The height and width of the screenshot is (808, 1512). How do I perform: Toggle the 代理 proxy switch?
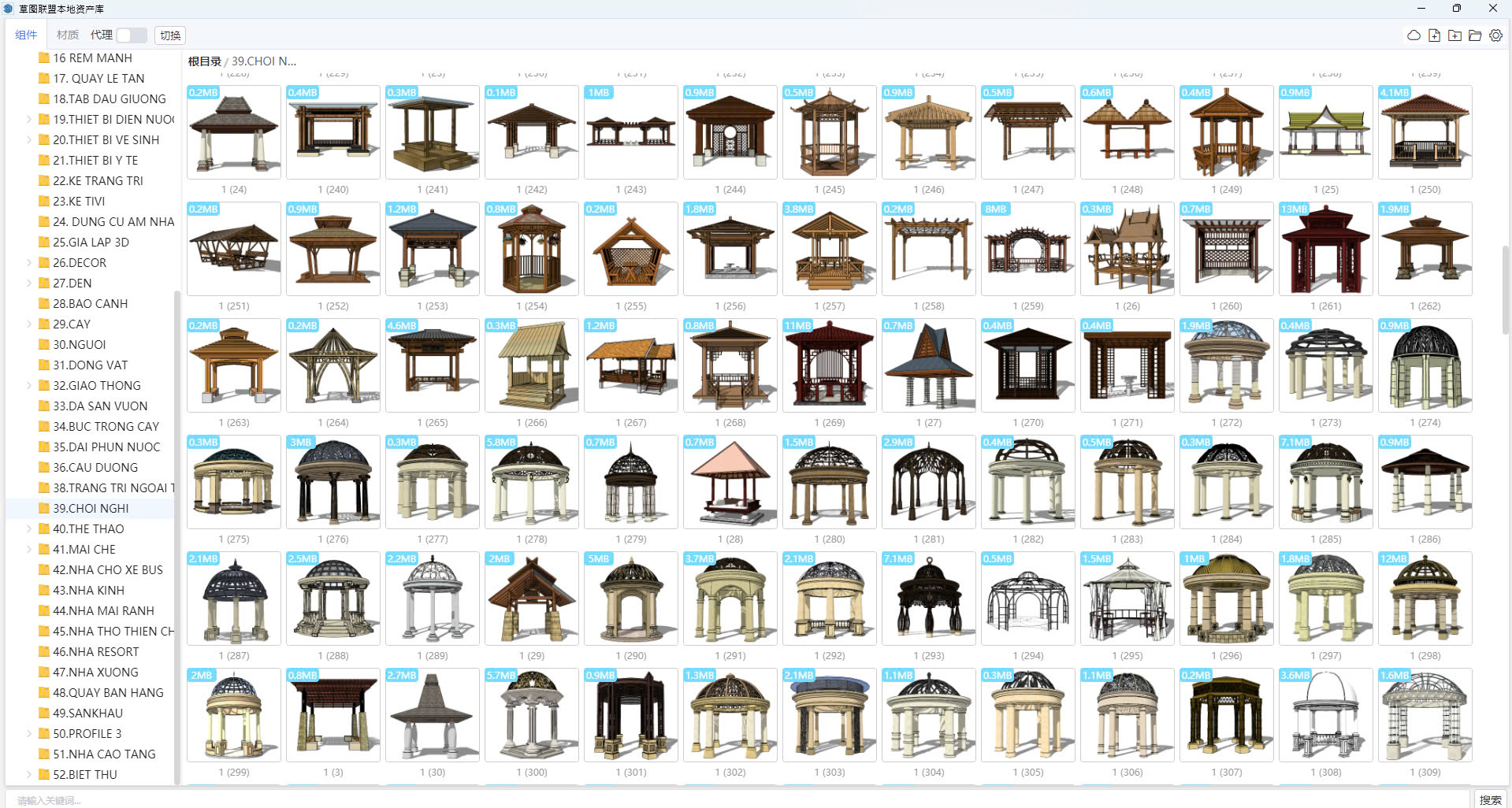[x=132, y=35]
